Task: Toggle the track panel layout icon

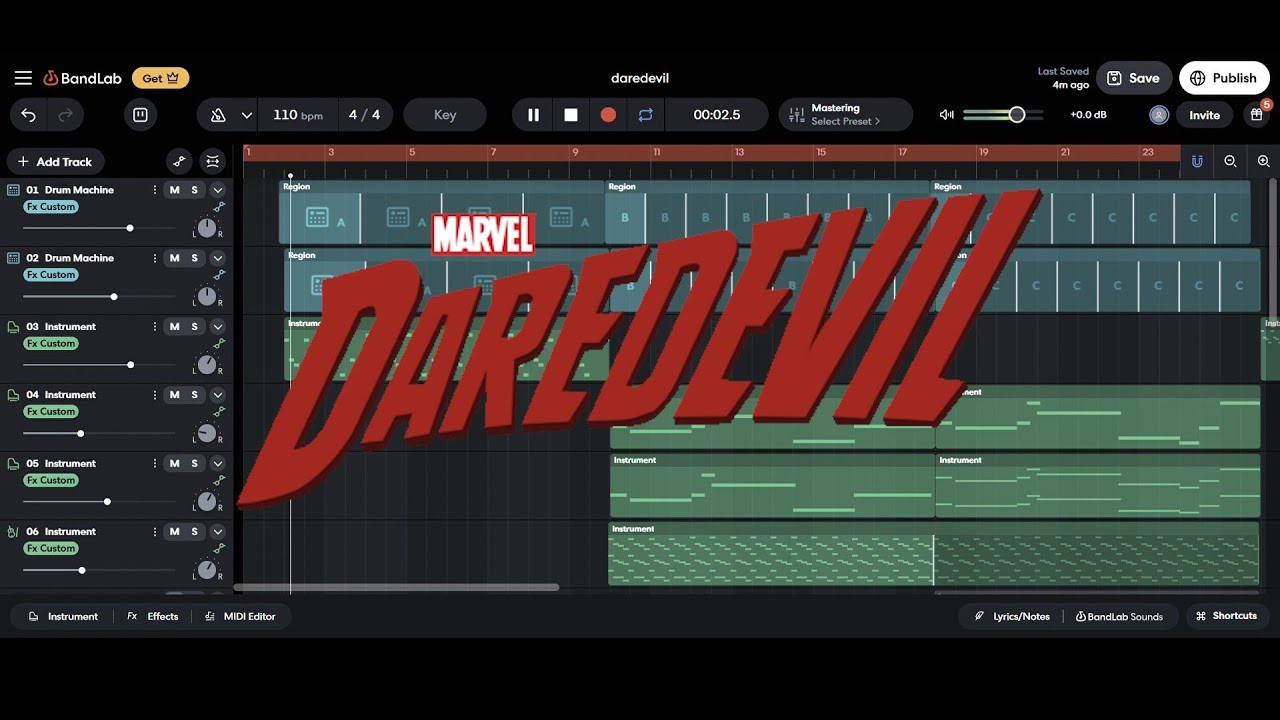Action: click(x=140, y=115)
